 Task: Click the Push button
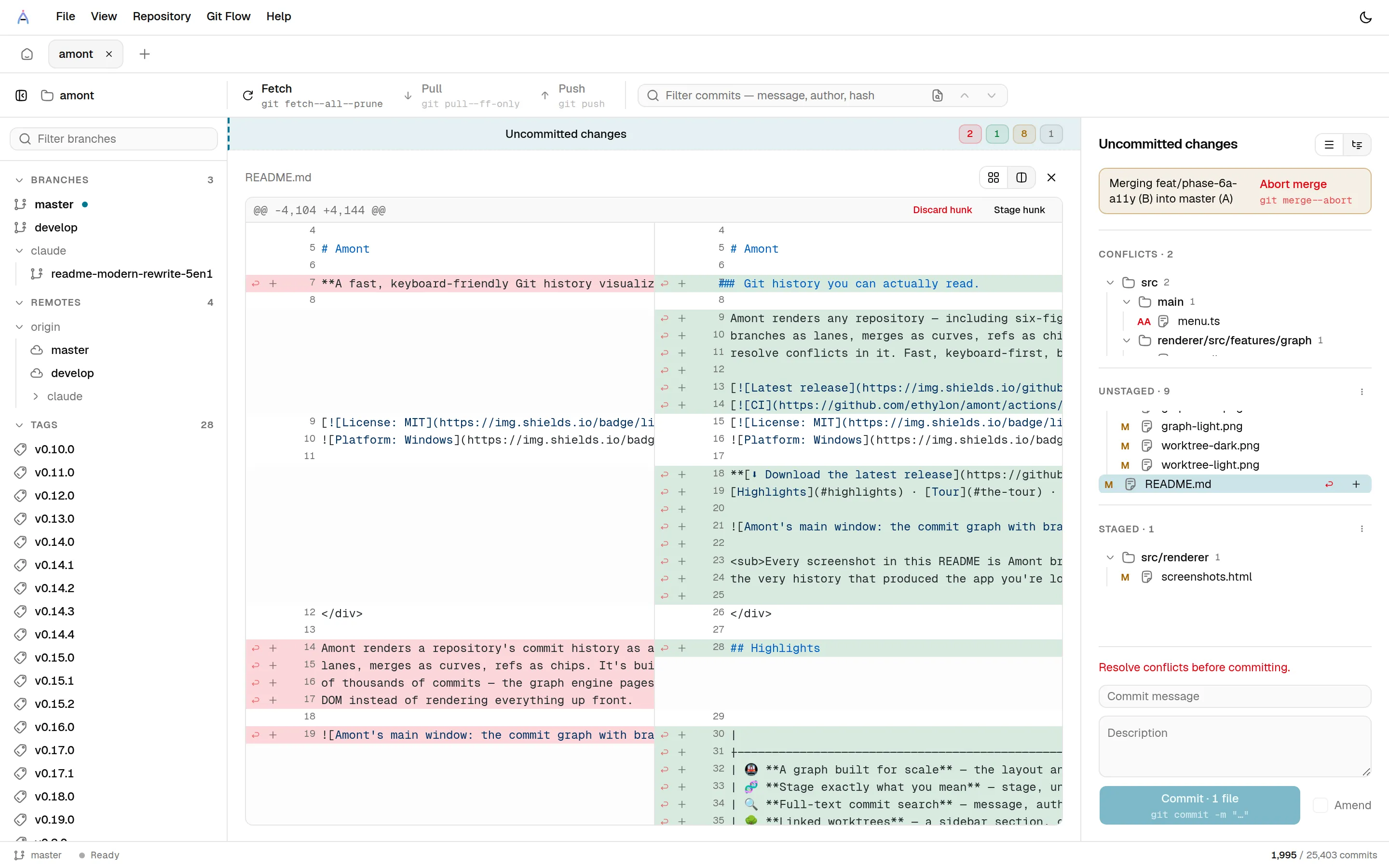[572, 95]
